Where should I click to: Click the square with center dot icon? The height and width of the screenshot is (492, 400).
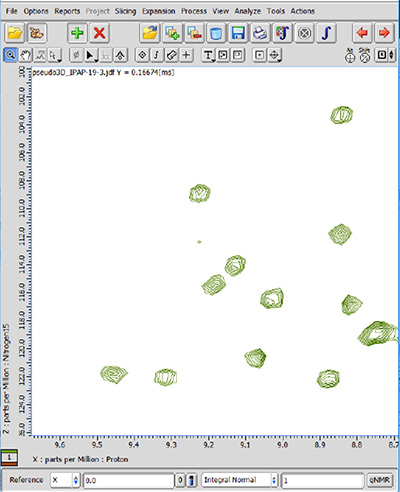coord(260,55)
